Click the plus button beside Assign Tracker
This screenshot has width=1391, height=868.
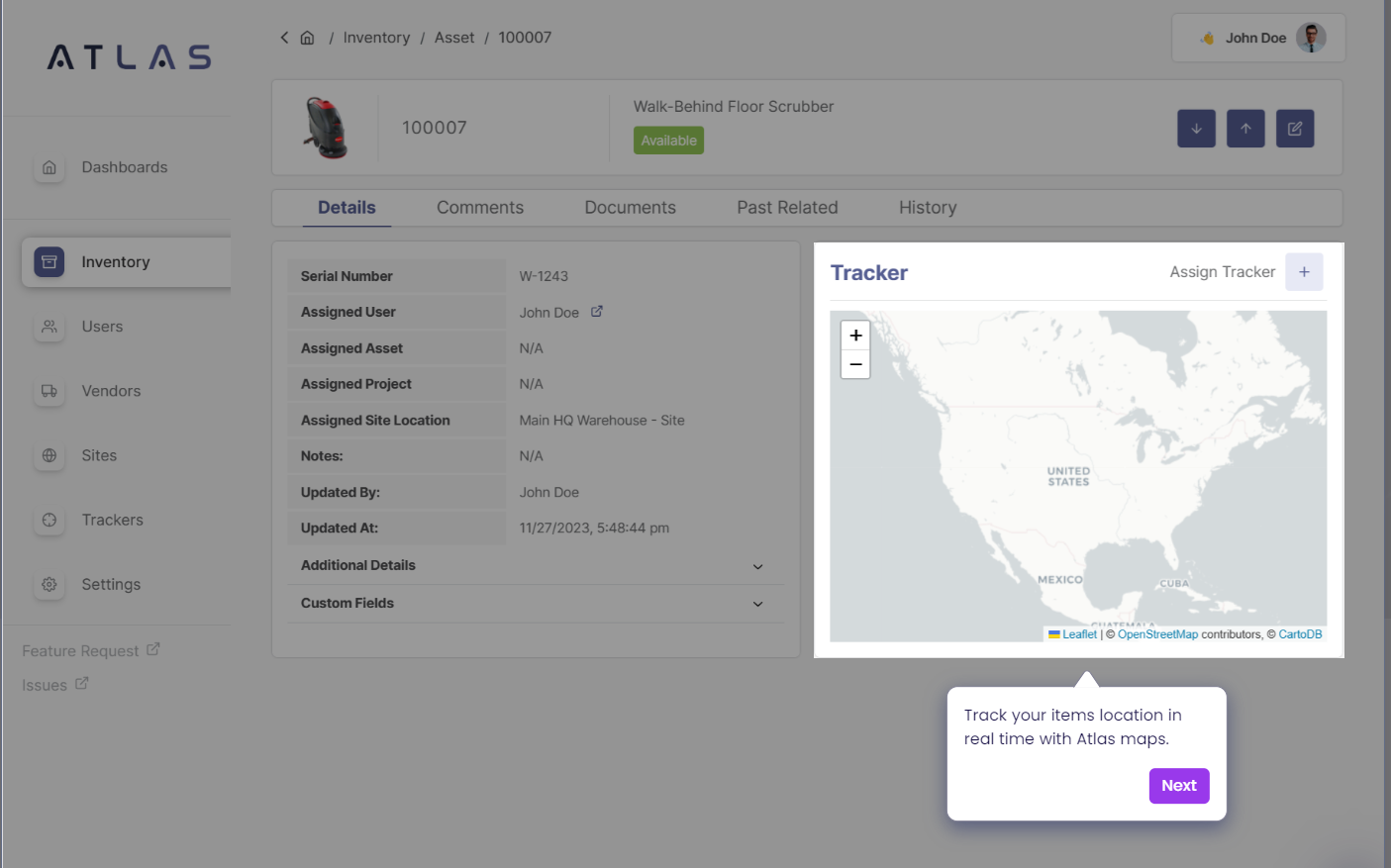[x=1304, y=272]
